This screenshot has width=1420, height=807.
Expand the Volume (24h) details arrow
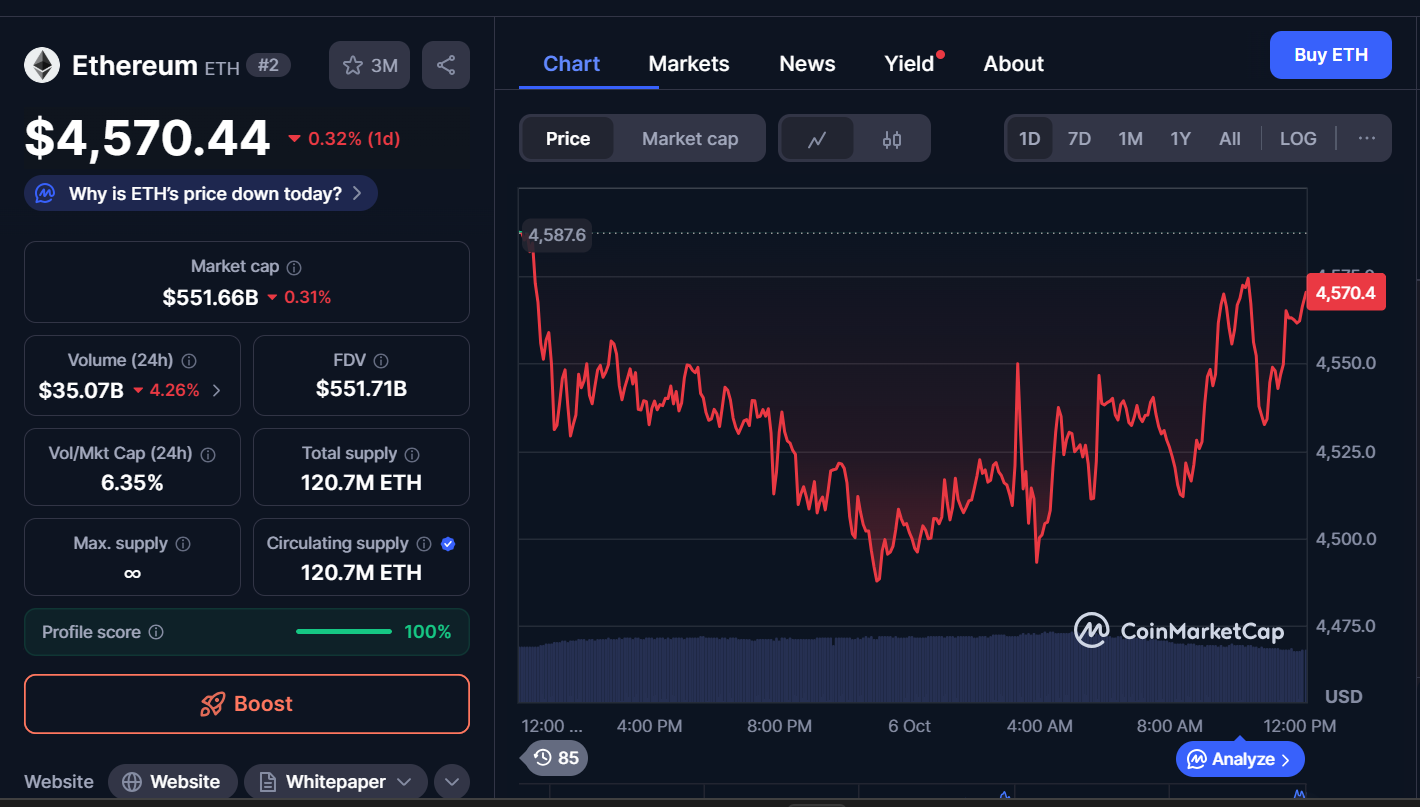217,390
